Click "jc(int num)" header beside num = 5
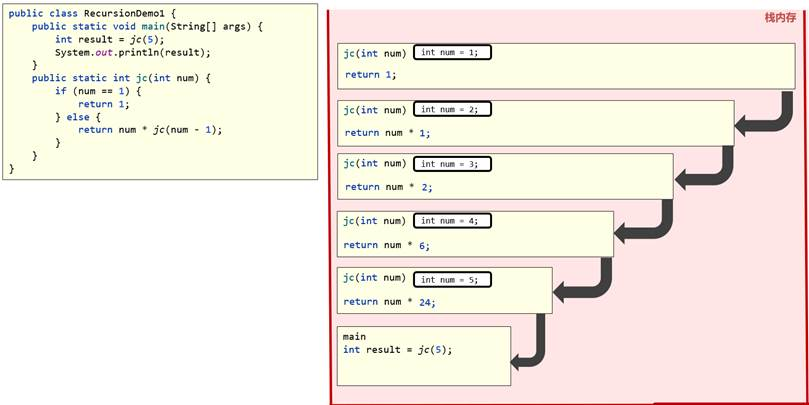 pos(375,278)
